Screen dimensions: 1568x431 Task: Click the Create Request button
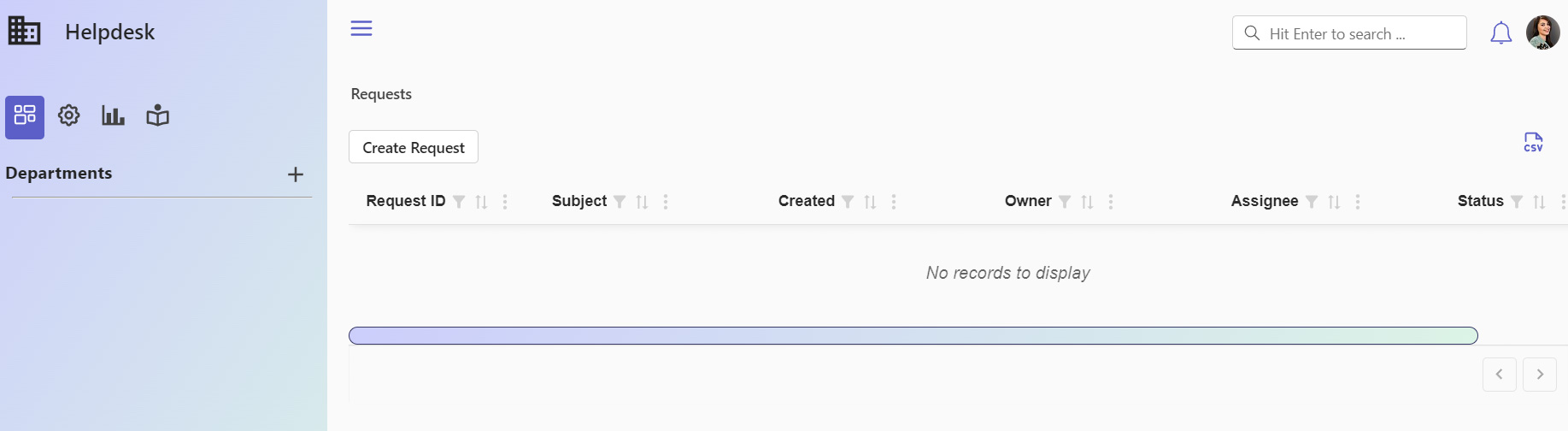(x=414, y=147)
